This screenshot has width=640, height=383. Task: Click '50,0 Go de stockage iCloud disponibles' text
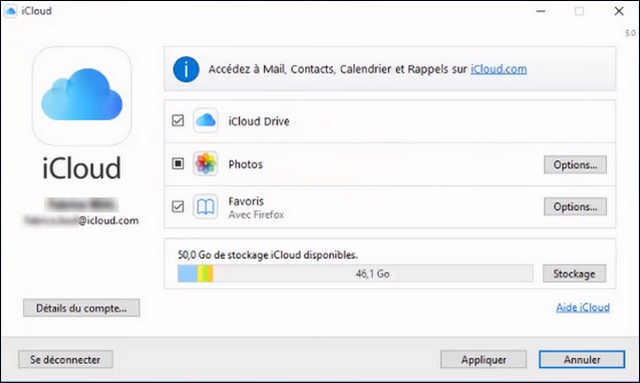click(x=267, y=255)
